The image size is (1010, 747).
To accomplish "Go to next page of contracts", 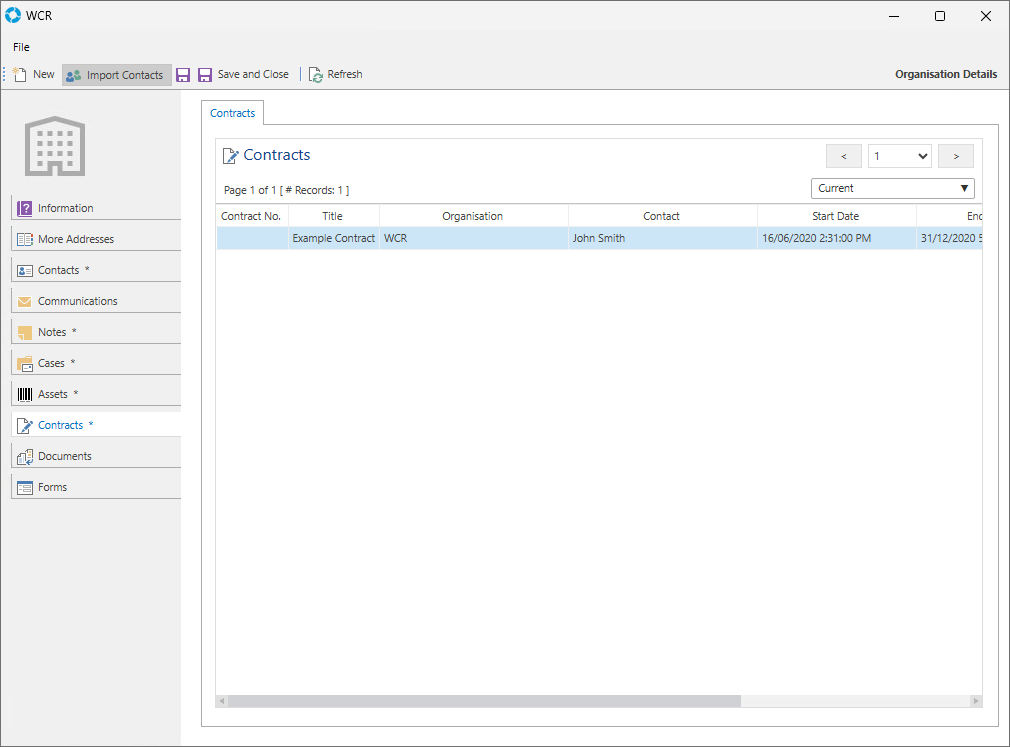I will (955, 156).
